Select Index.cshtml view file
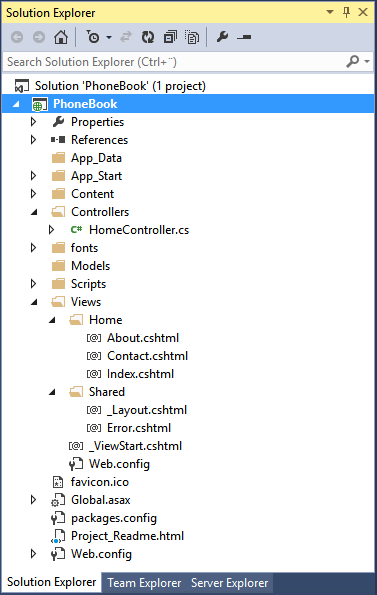Image resolution: width=377 pixels, height=595 pixels. tap(140, 374)
